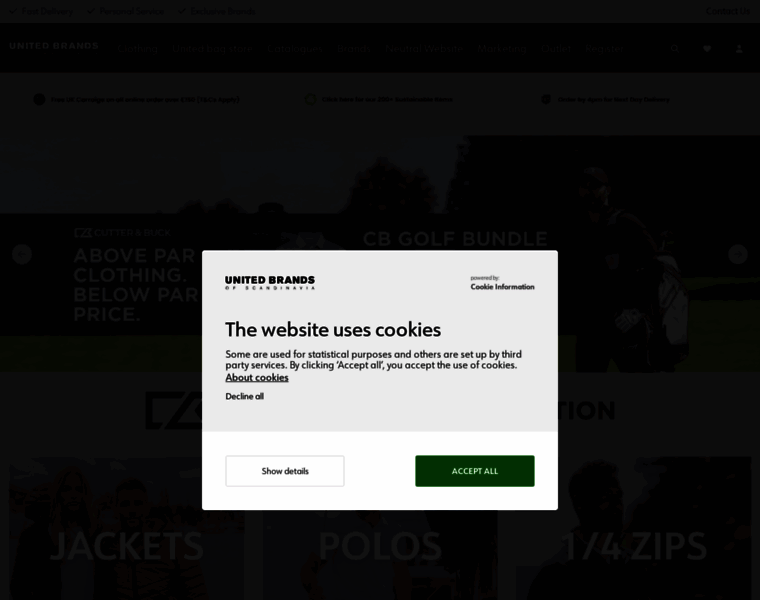Open the 1/4 Zips category tile

coord(633,528)
